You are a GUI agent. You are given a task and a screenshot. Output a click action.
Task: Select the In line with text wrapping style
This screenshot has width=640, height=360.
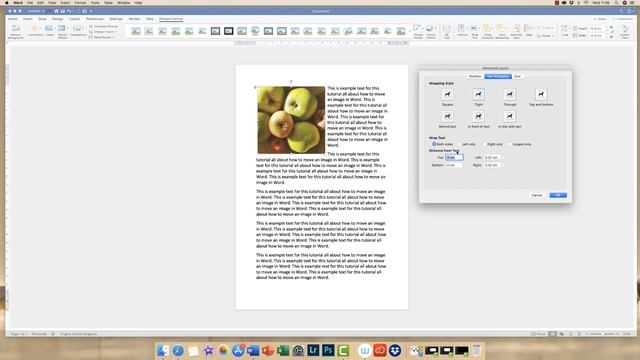click(x=509, y=116)
